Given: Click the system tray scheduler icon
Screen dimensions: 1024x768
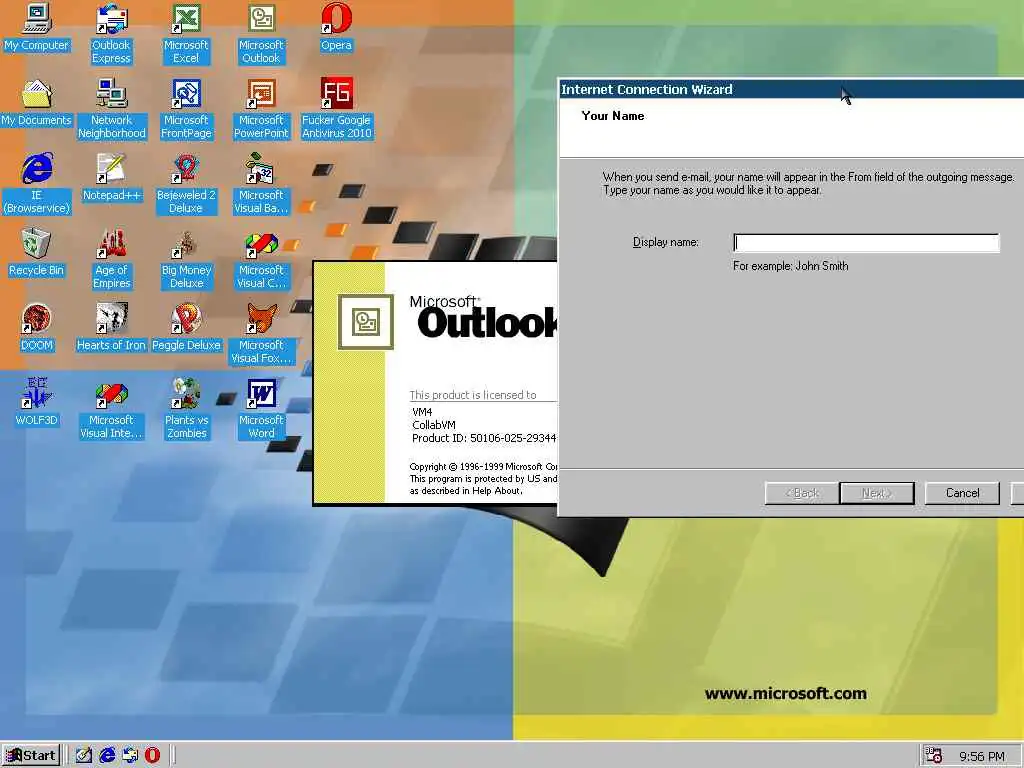Looking at the screenshot, I should (x=934, y=756).
